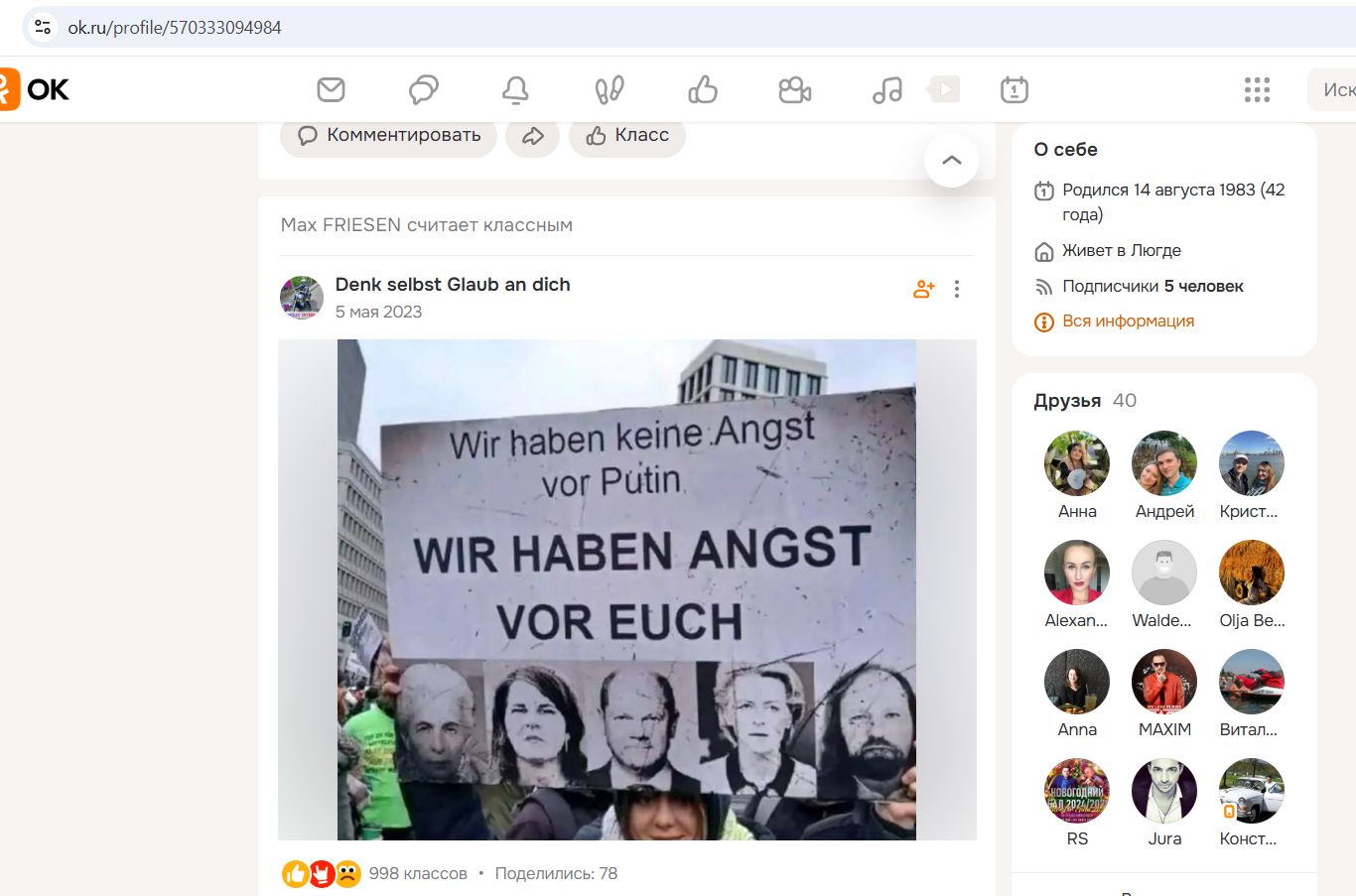Open the Вся информация link
Viewport: 1356px width, 896px height.
(1128, 321)
